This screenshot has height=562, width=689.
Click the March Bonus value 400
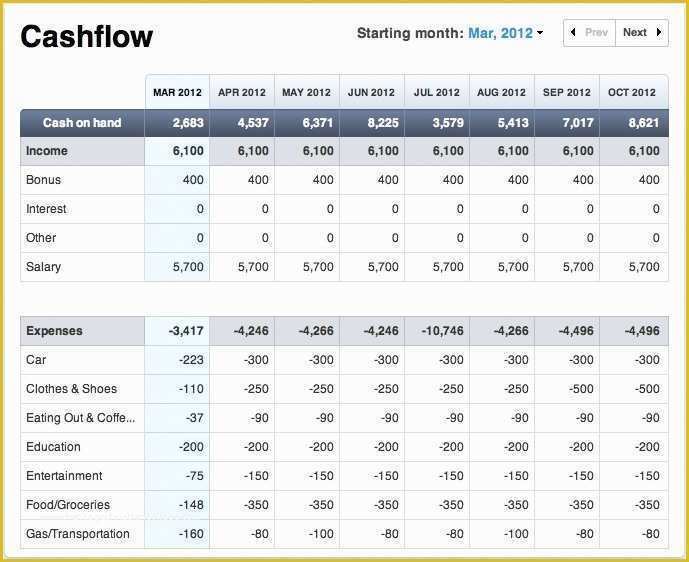tap(193, 180)
